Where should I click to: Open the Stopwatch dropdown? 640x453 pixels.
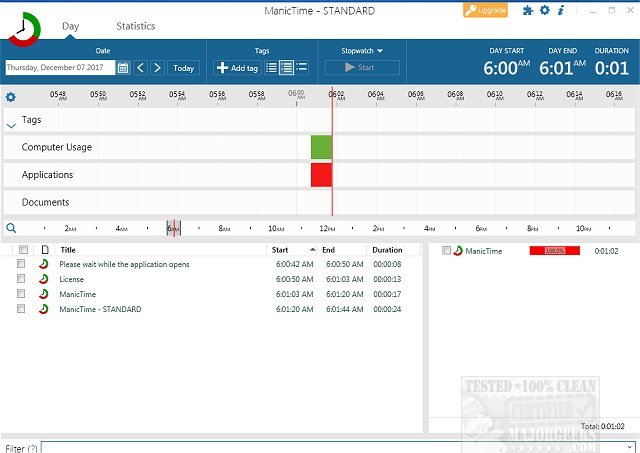tap(362, 49)
